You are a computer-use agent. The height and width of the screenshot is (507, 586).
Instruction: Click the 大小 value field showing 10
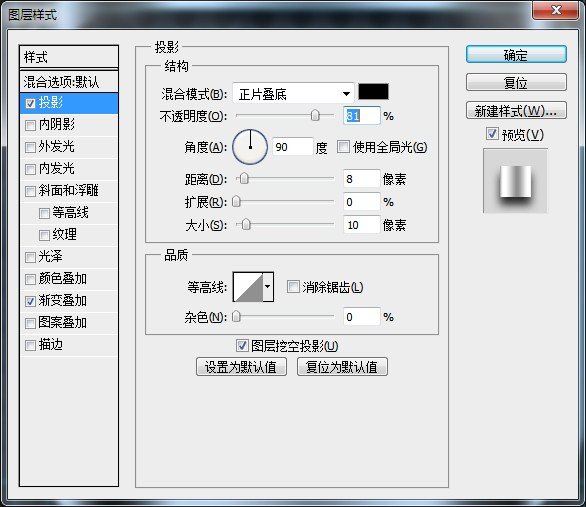(361, 225)
